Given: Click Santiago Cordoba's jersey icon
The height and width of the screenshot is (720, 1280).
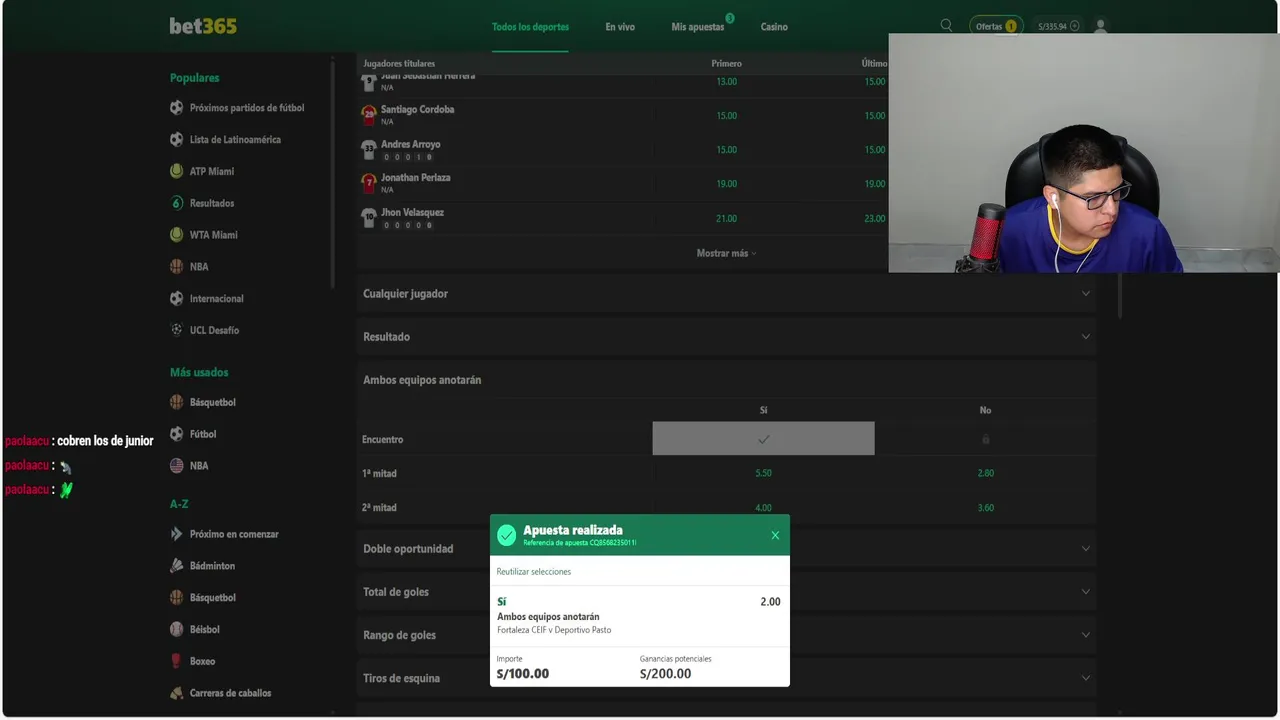Looking at the screenshot, I should [x=369, y=115].
